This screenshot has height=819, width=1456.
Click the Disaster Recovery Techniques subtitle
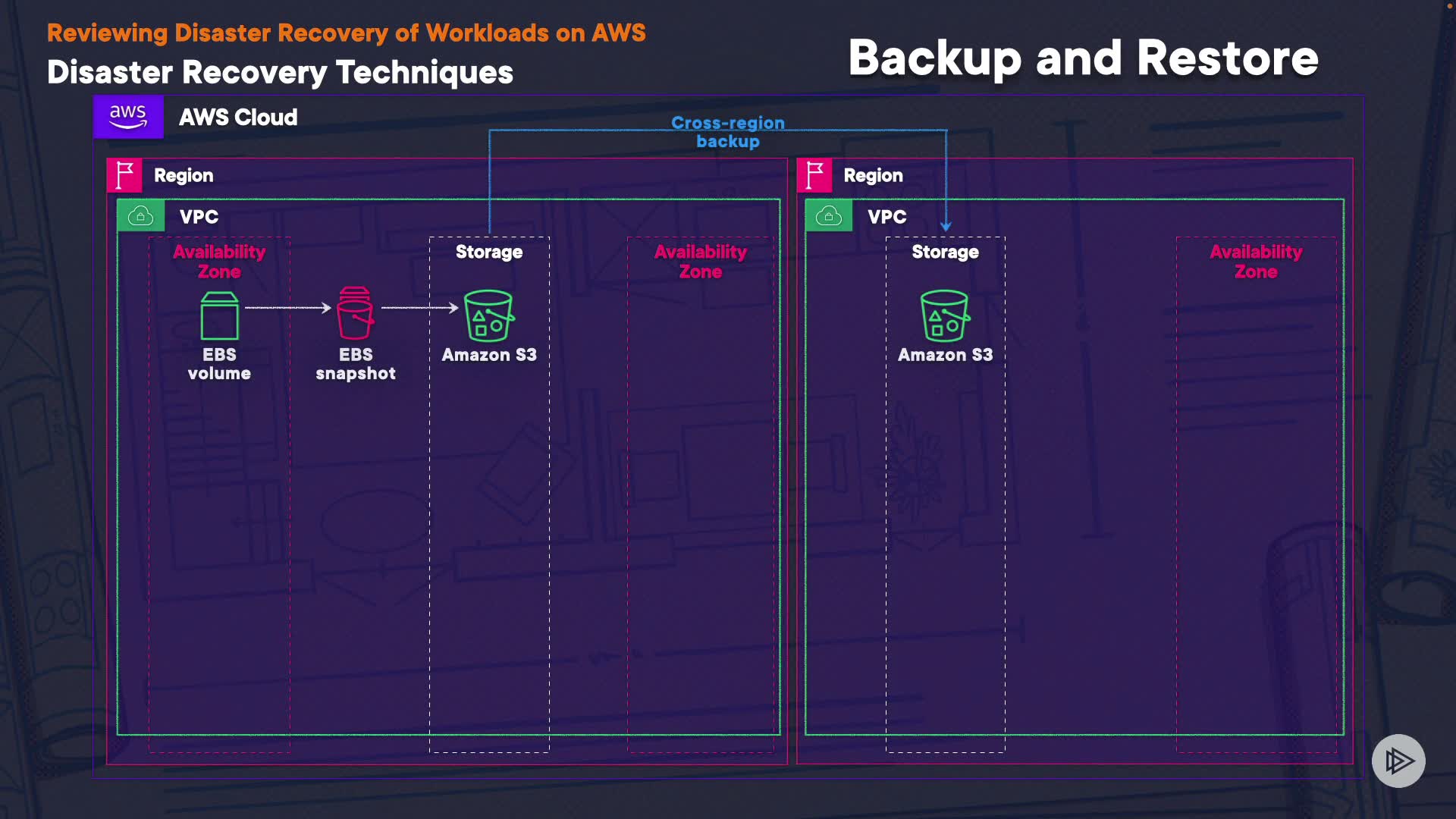pos(280,73)
